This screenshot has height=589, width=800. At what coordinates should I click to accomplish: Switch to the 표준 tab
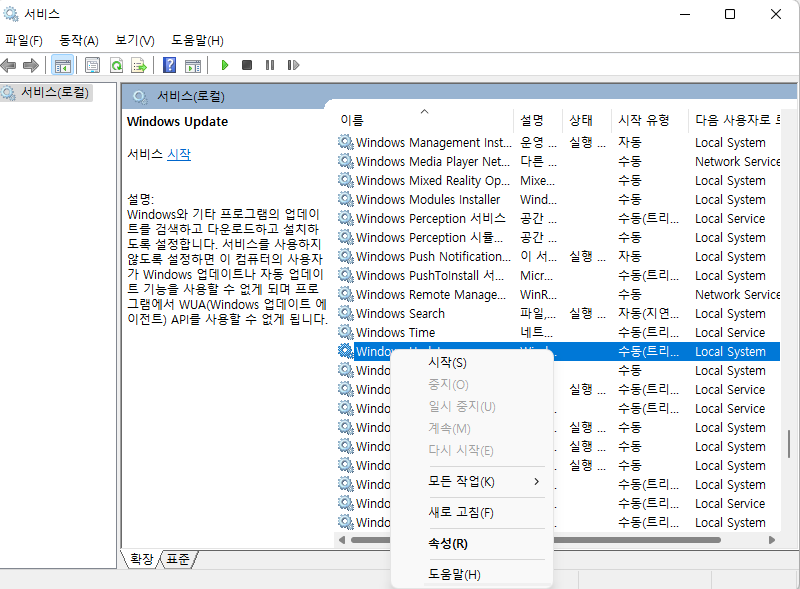178,559
